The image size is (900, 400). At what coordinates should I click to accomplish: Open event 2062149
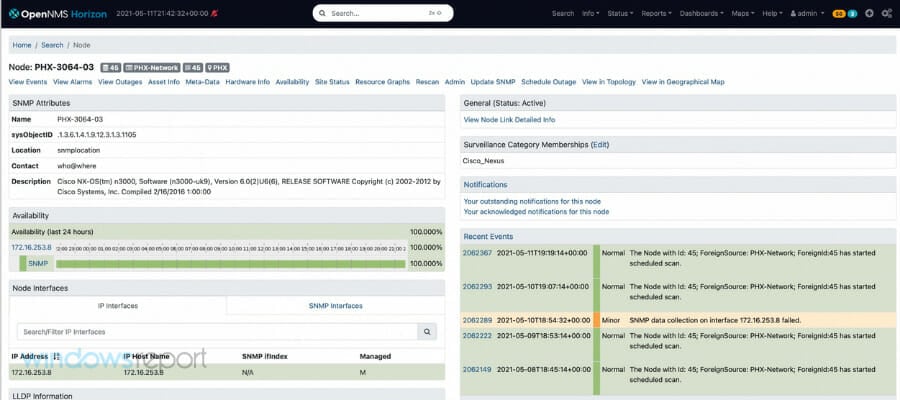click(477, 370)
